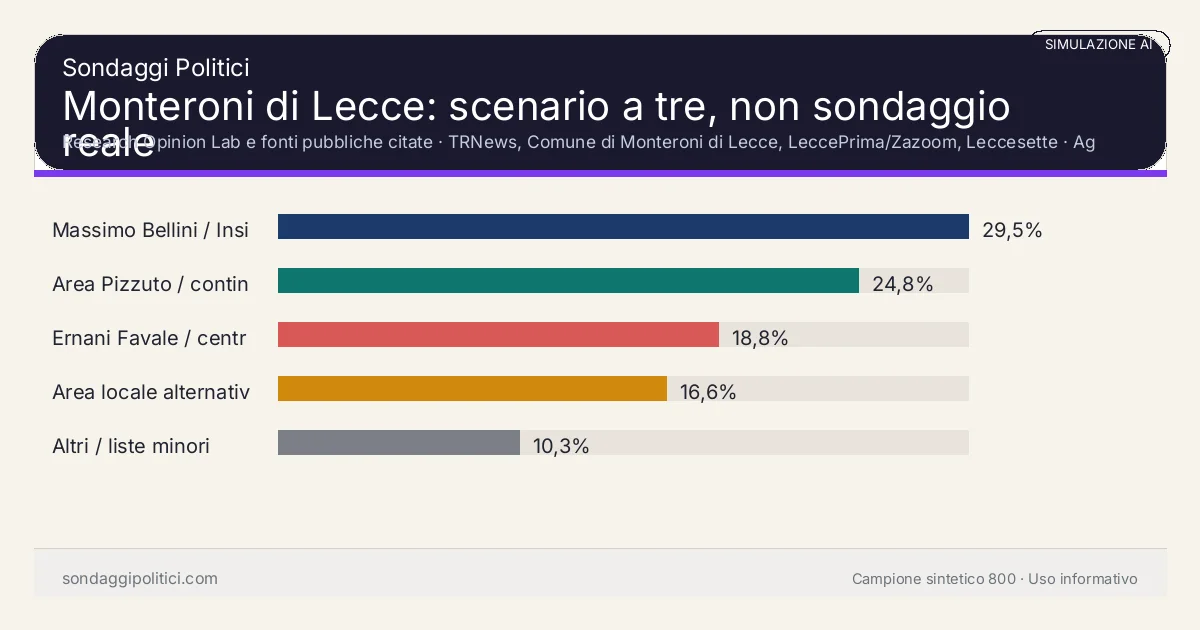
Task: Click the 16,6% value label
Action: pyautogui.click(x=708, y=392)
